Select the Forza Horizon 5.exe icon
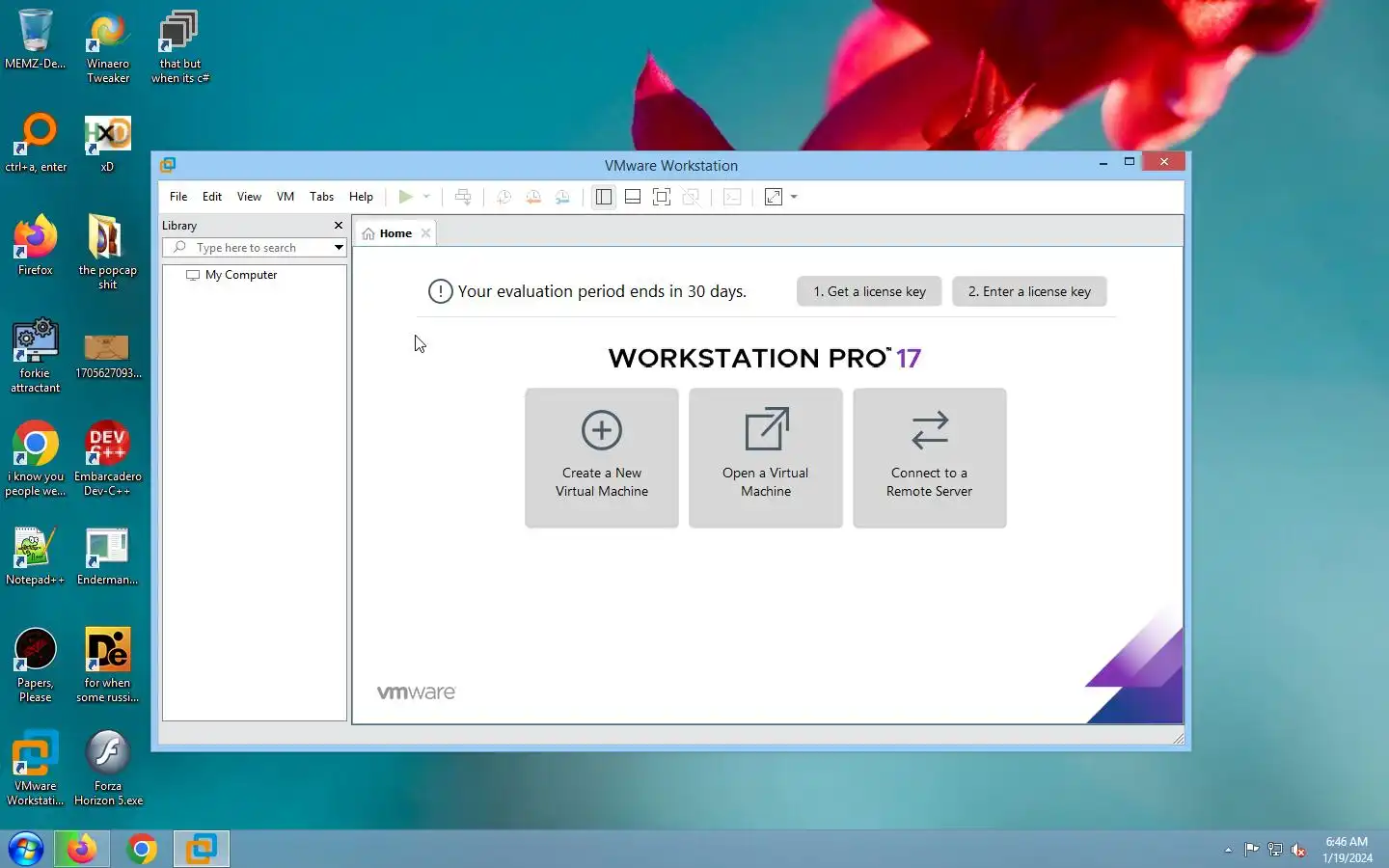 tap(108, 769)
